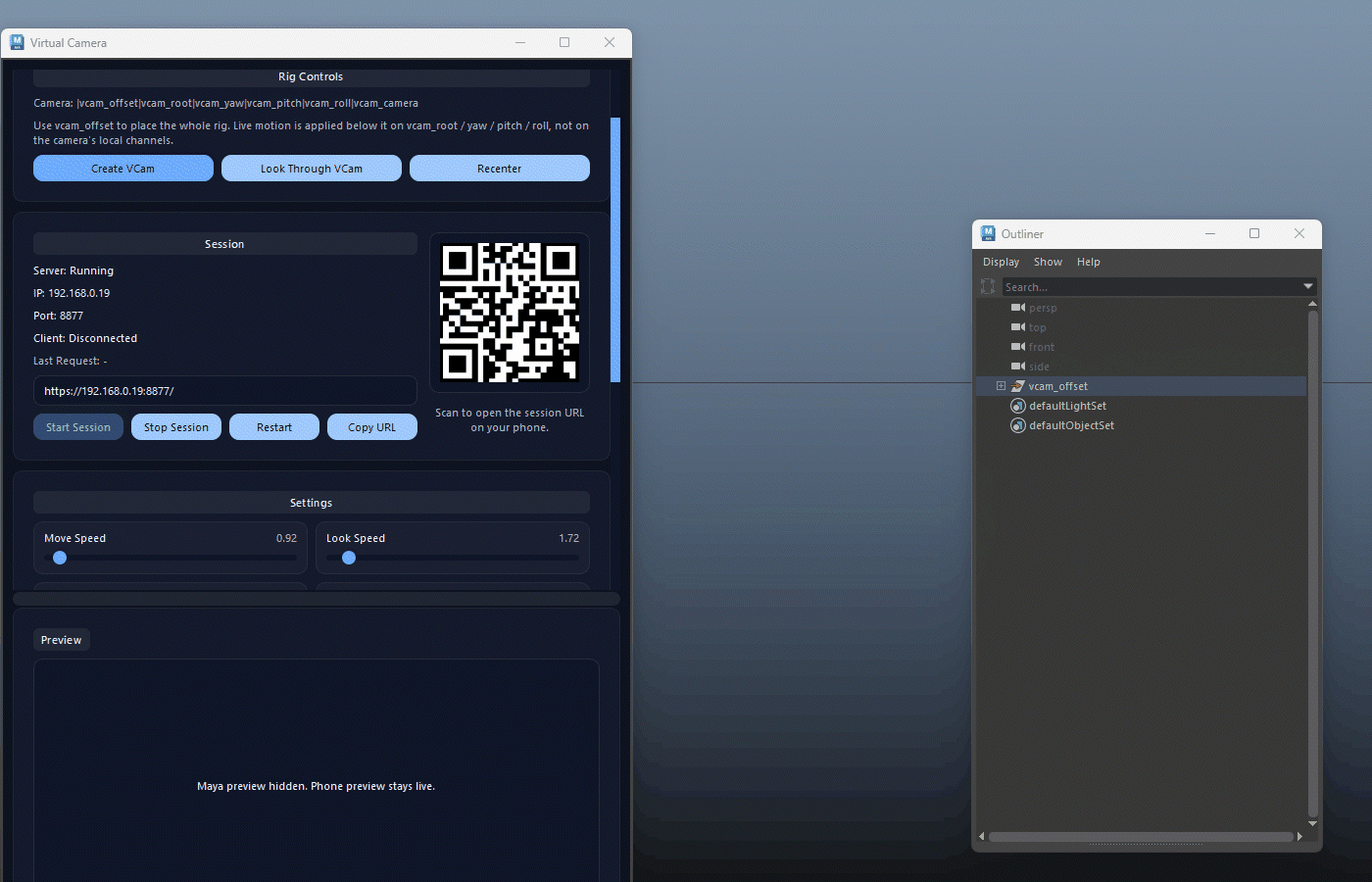
Task: Restart the session server
Action: [x=274, y=427]
